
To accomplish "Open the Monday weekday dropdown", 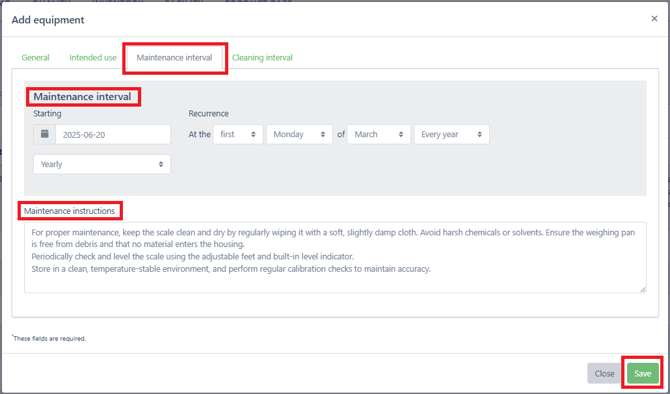I will click(299, 134).
